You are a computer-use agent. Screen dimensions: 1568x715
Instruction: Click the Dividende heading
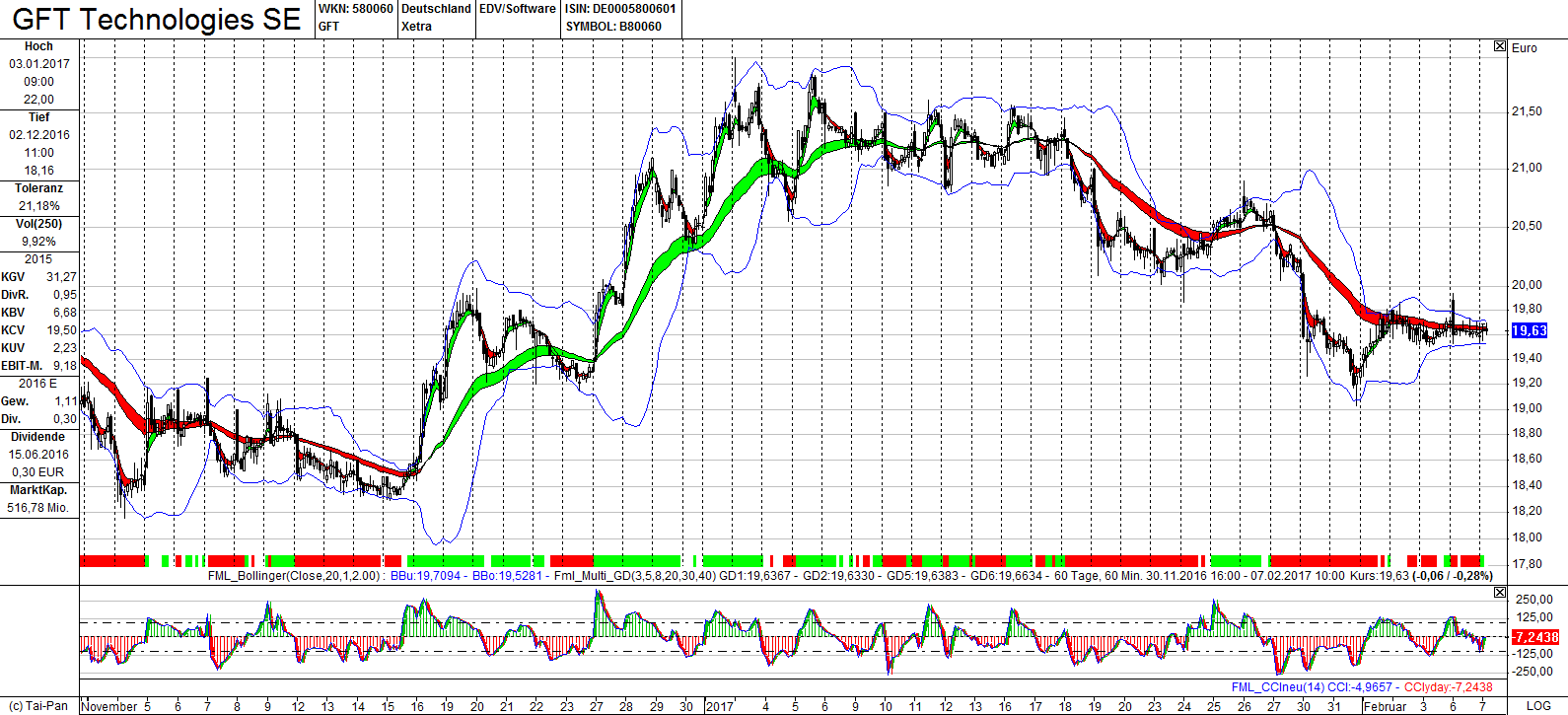(38, 437)
